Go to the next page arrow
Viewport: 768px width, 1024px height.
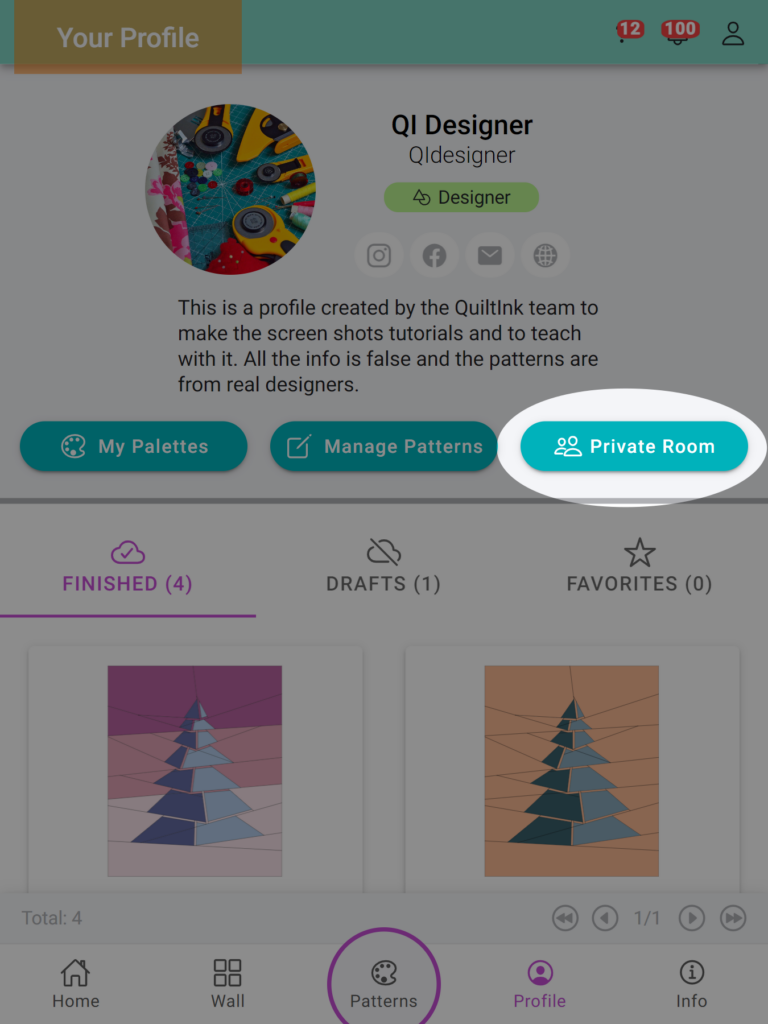click(692, 918)
